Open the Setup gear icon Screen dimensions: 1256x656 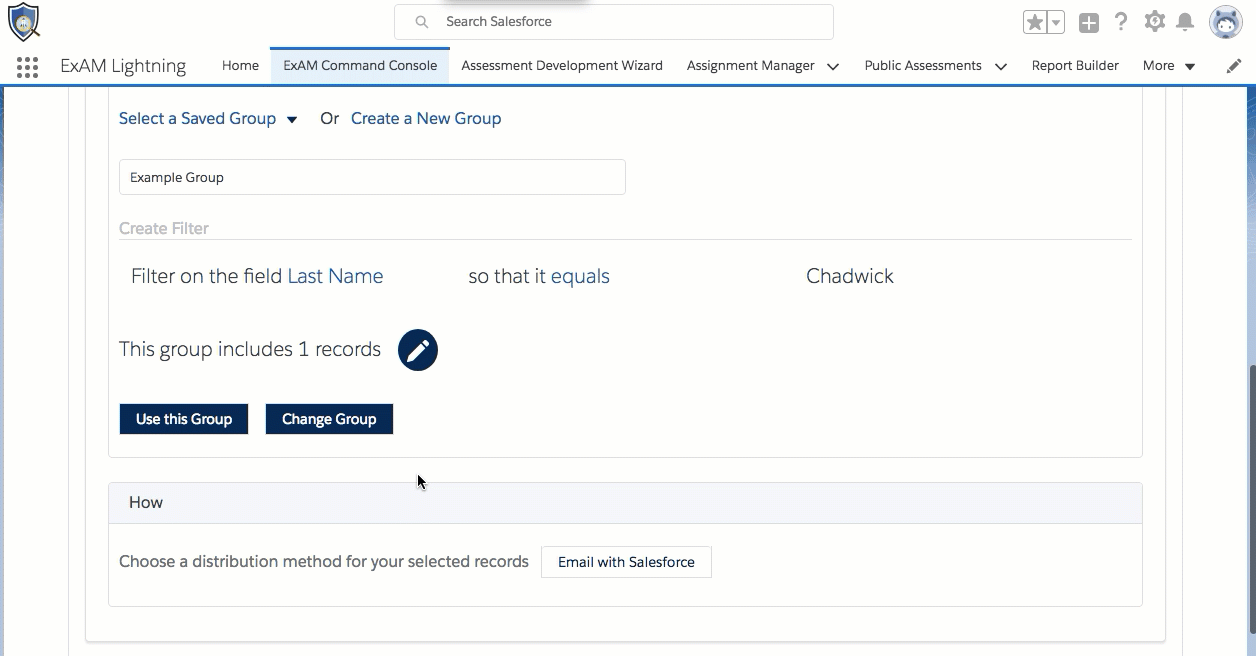pos(1154,21)
